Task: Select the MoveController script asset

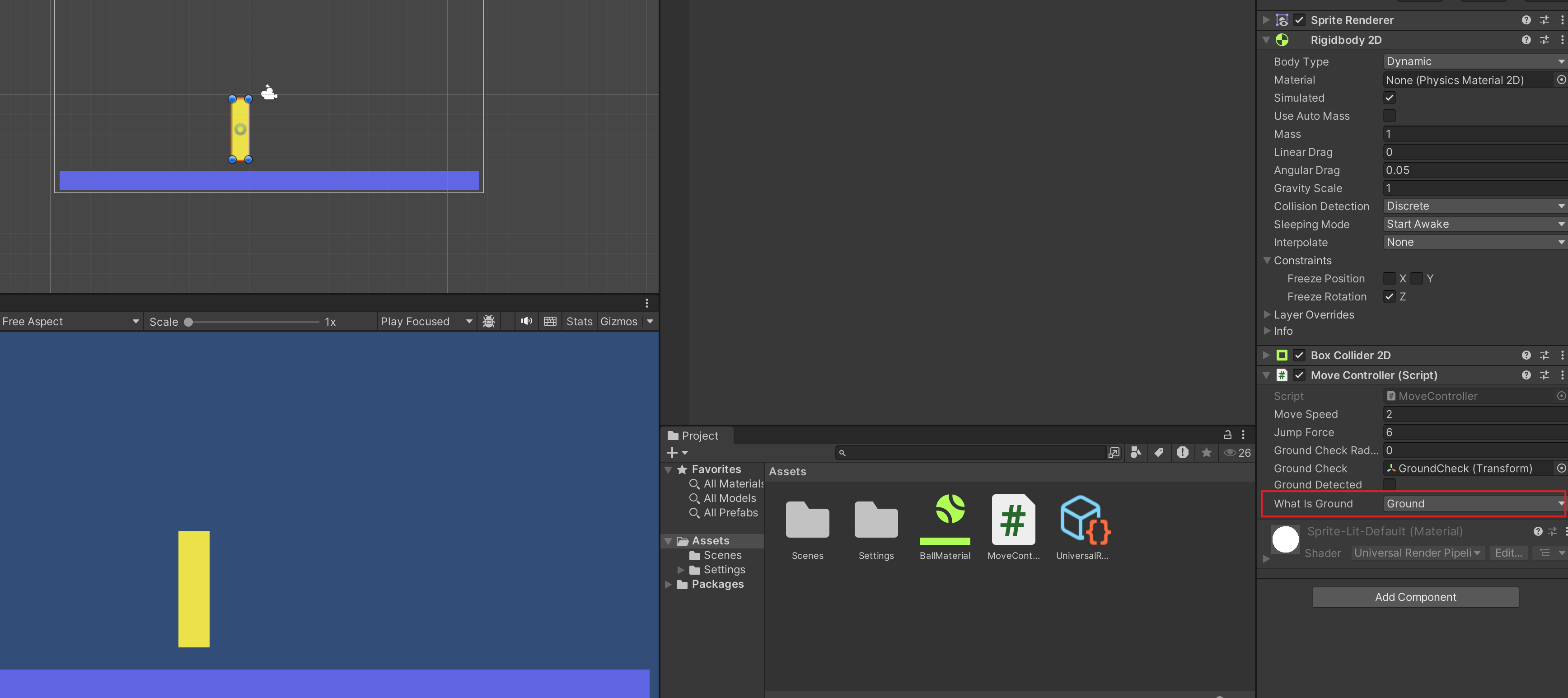Action: point(1013,527)
